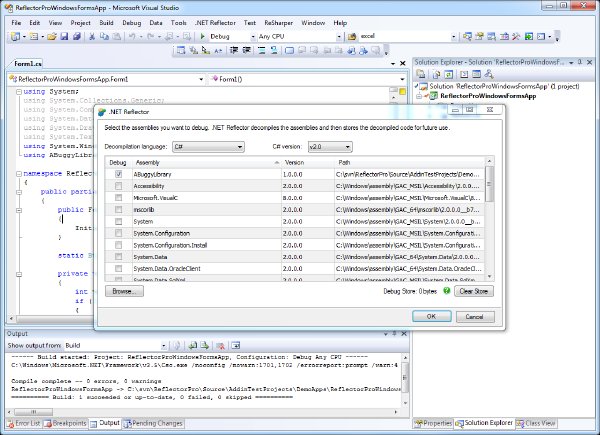
Task: Switch to the Class View tab
Action: pyautogui.click(x=535, y=423)
